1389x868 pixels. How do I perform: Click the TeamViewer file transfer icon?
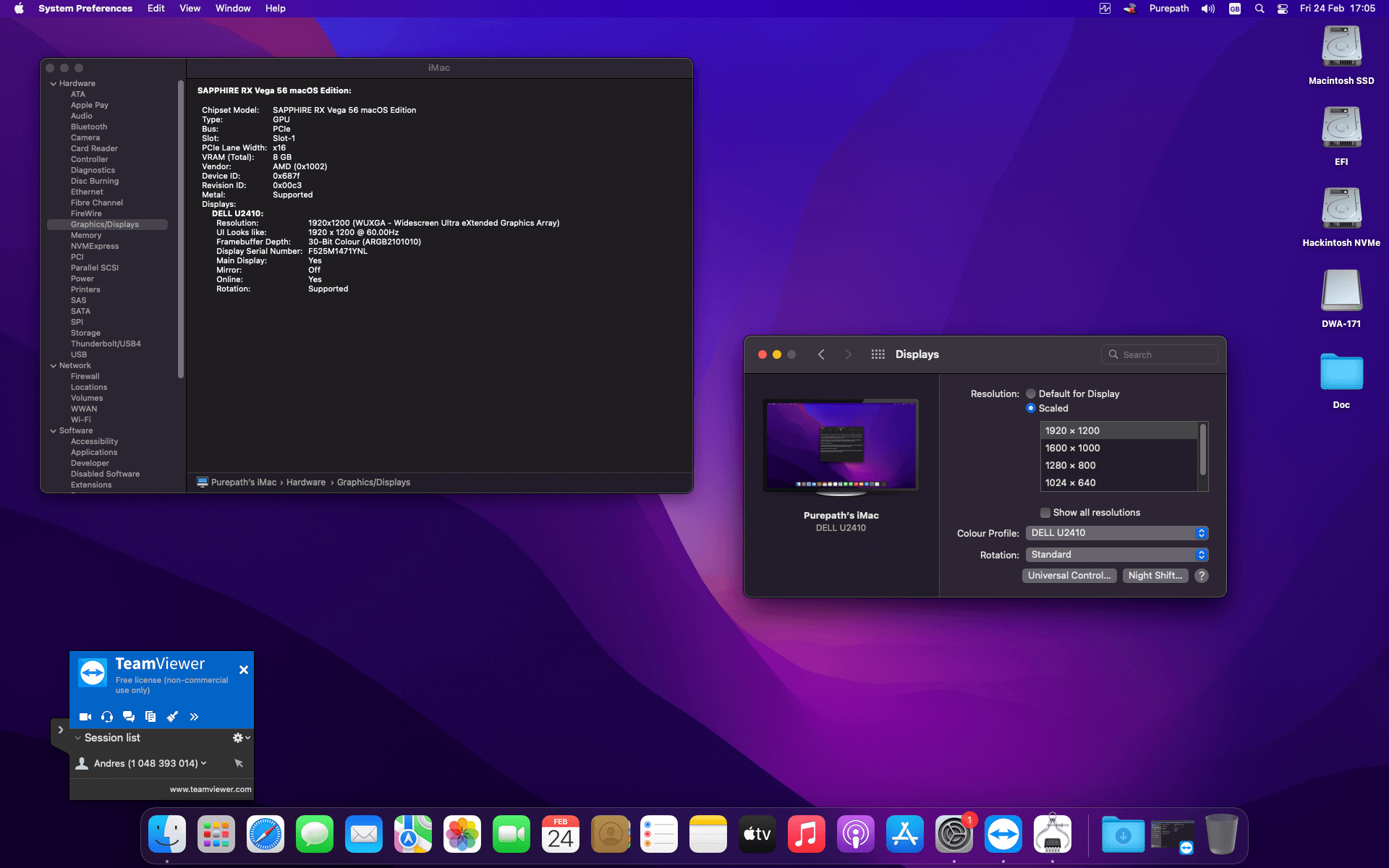pyautogui.click(x=150, y=717)
